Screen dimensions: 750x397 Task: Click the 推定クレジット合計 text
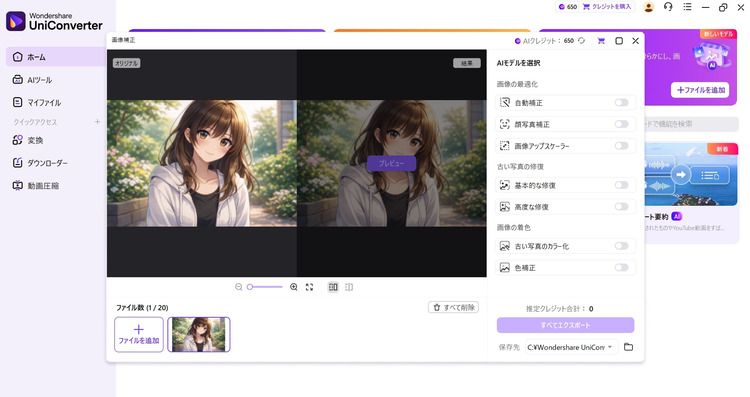click(x=555, y=309)
